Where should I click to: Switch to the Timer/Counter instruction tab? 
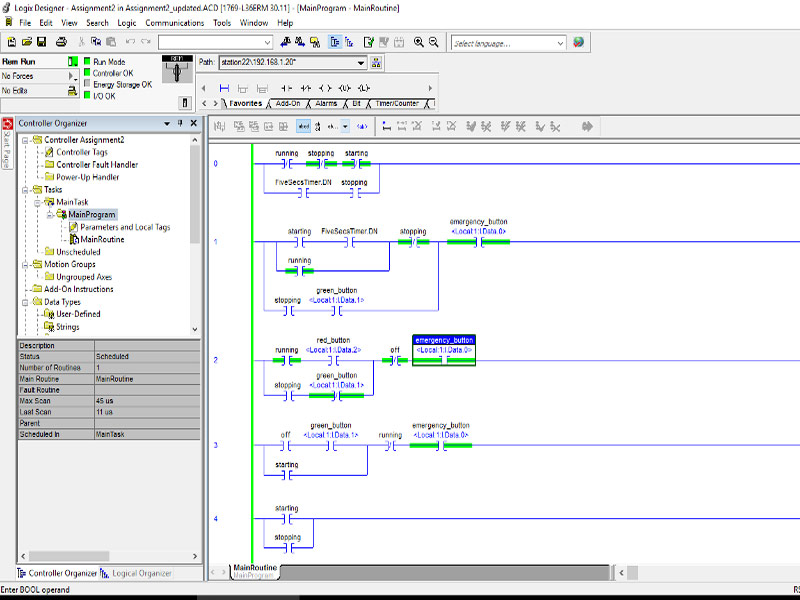coord(397,104)
